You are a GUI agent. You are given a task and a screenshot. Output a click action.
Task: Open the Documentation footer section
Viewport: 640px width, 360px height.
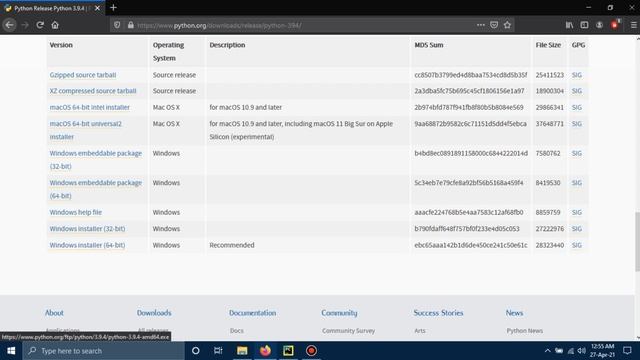[x=253, y=313]
